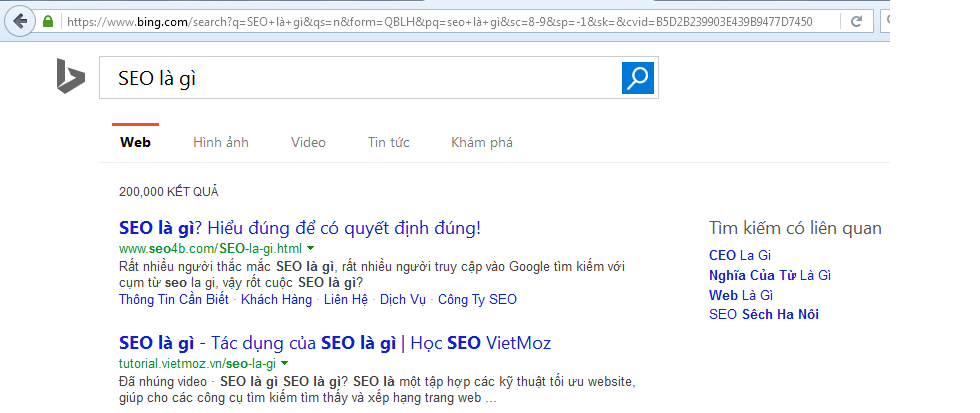Viewport: 980px width, 413px height.
Task: Reload the page with the refresh icon
Action: click(x=856, y=22)
